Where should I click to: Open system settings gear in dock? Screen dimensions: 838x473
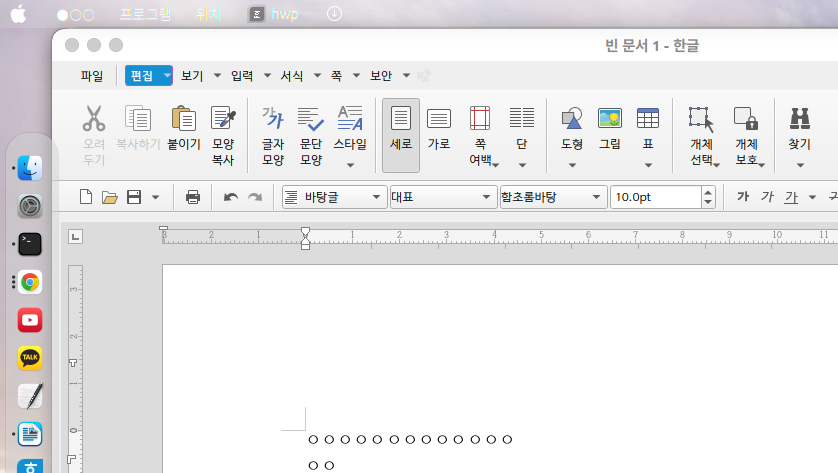30,206
